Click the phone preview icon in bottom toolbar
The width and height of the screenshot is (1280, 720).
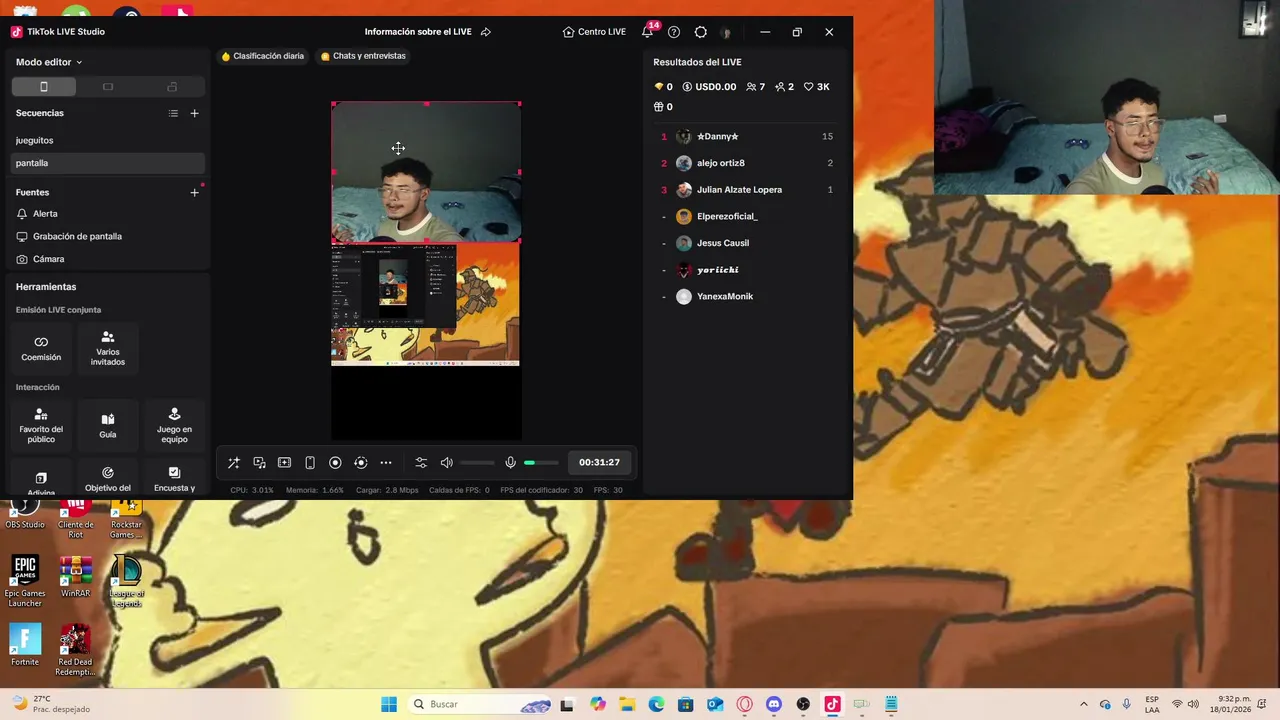310,462
